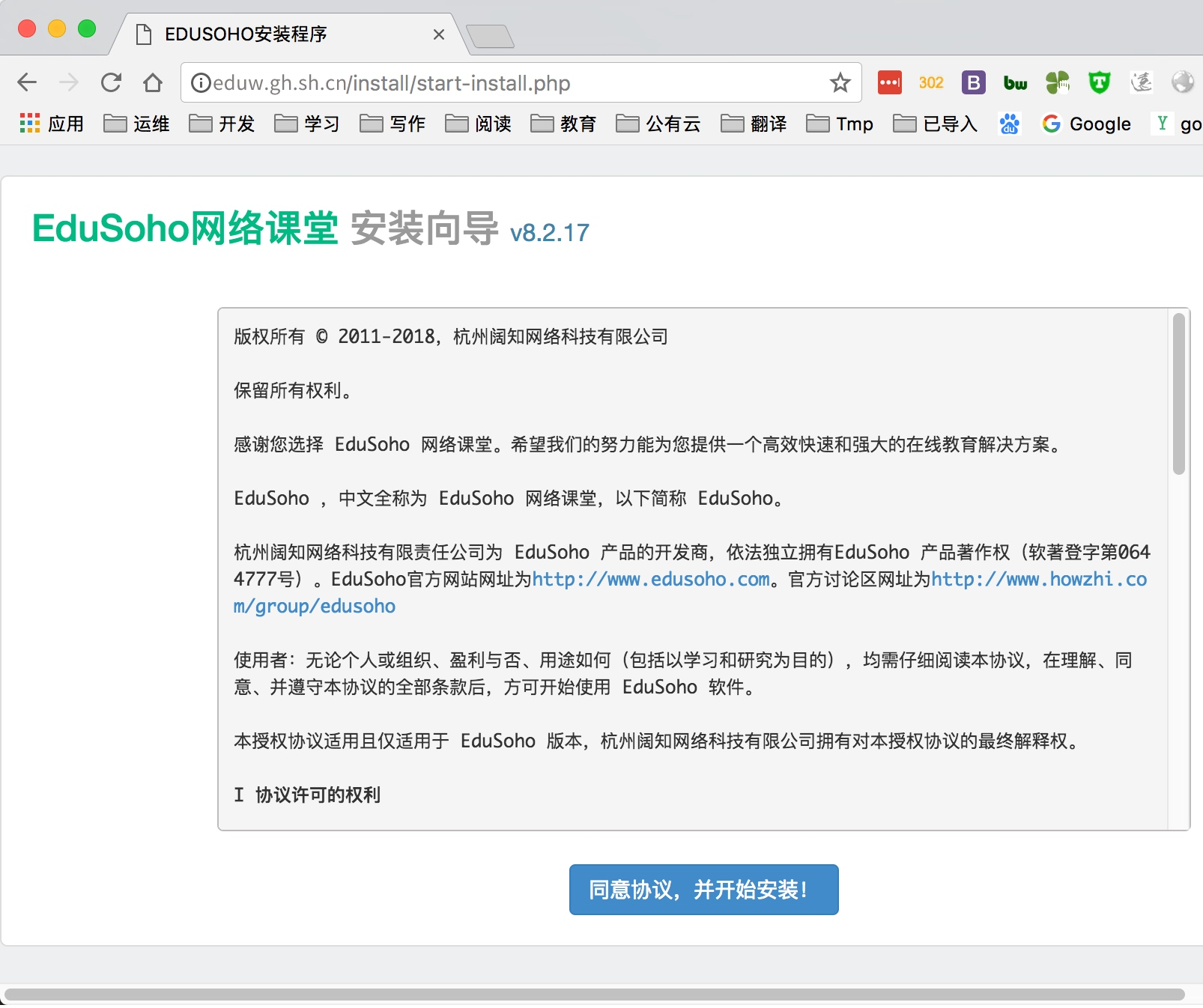Image resolution: width=1203 pixels, height=1008 pixels.
Task: Switch to the EDUSOHO安装程序 tab
Action: coord(277,34)
